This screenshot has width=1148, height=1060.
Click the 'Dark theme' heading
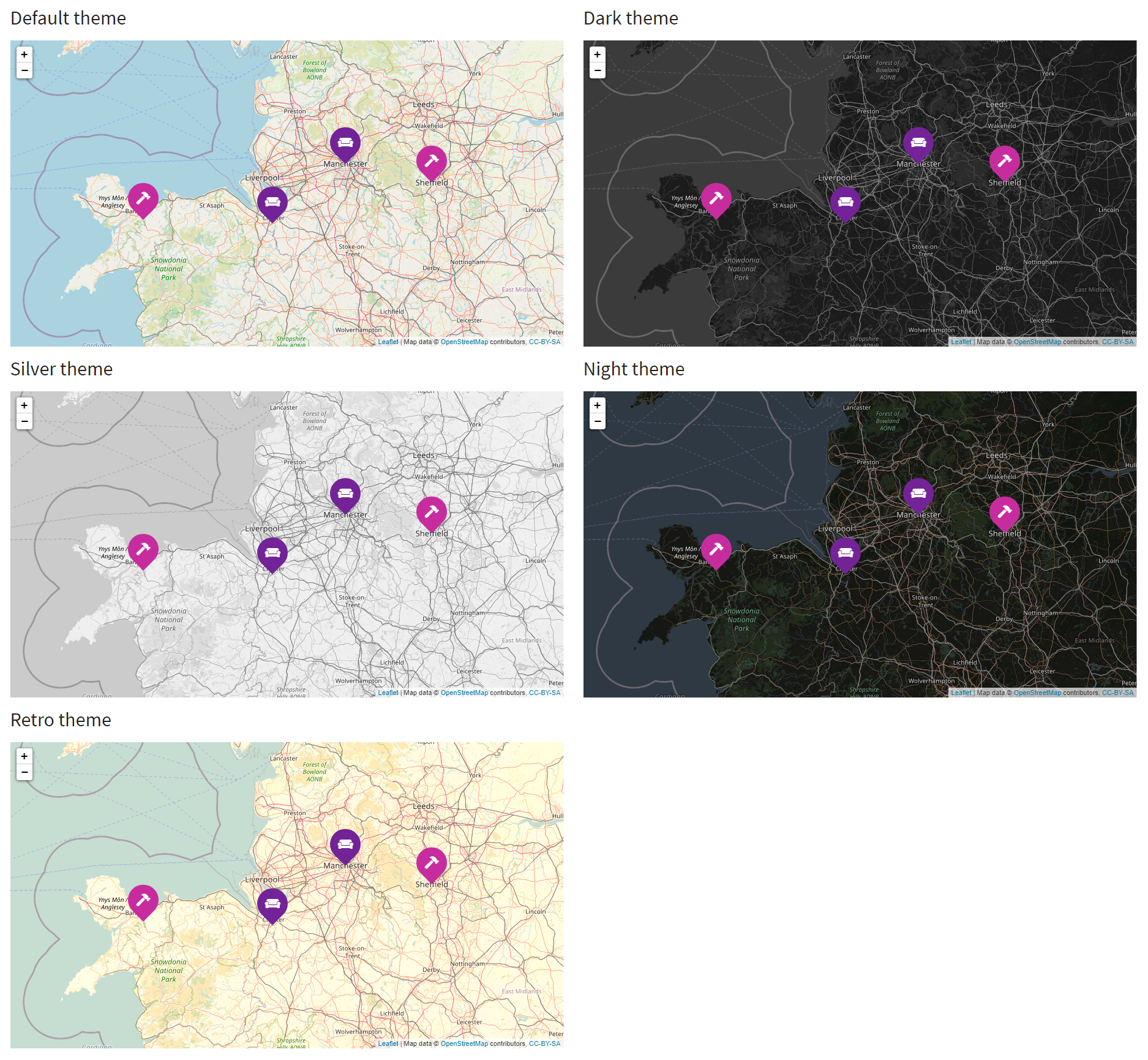(631, 18)
